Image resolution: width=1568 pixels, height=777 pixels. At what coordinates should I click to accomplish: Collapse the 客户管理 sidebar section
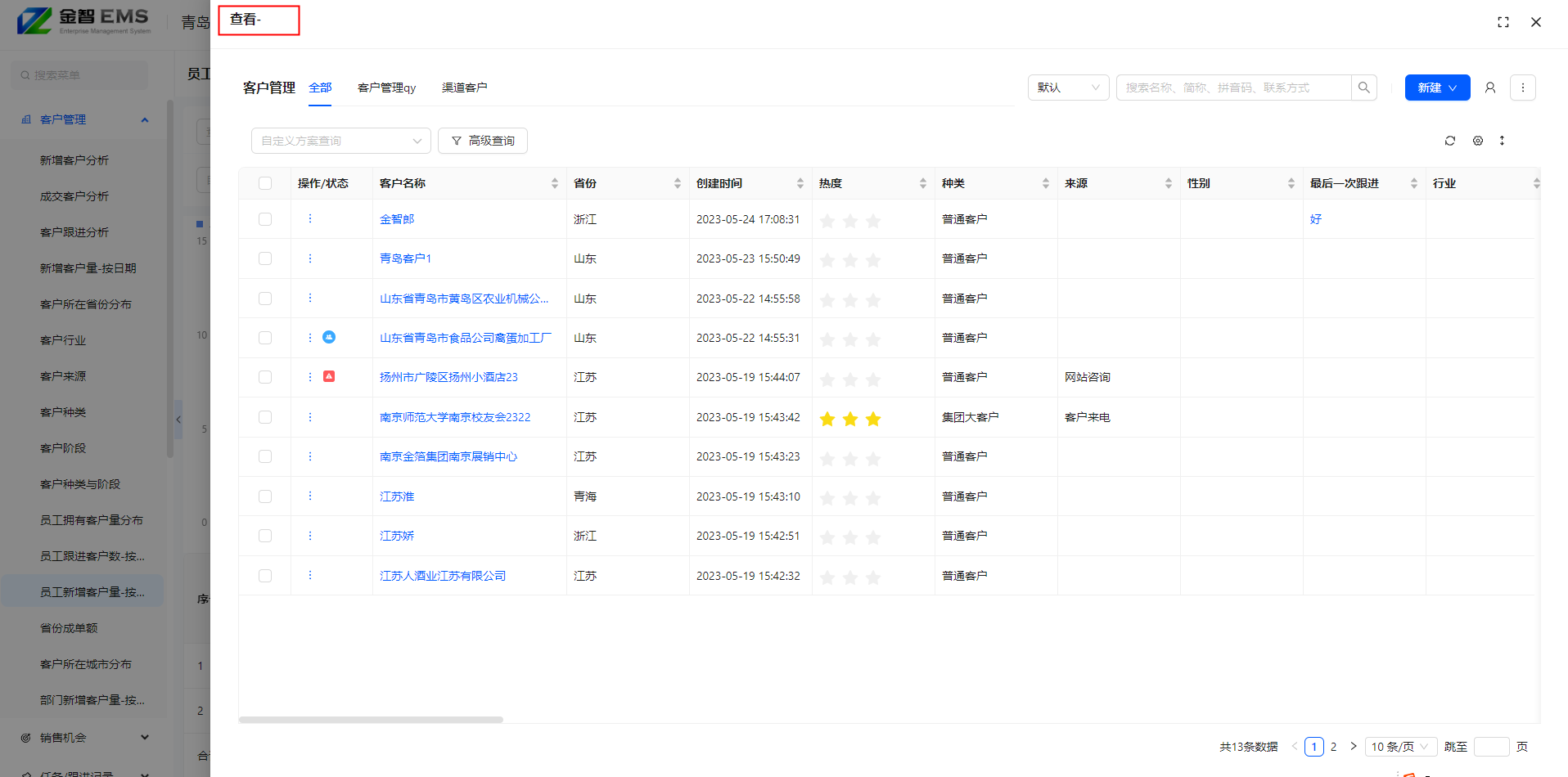(145, 119)
